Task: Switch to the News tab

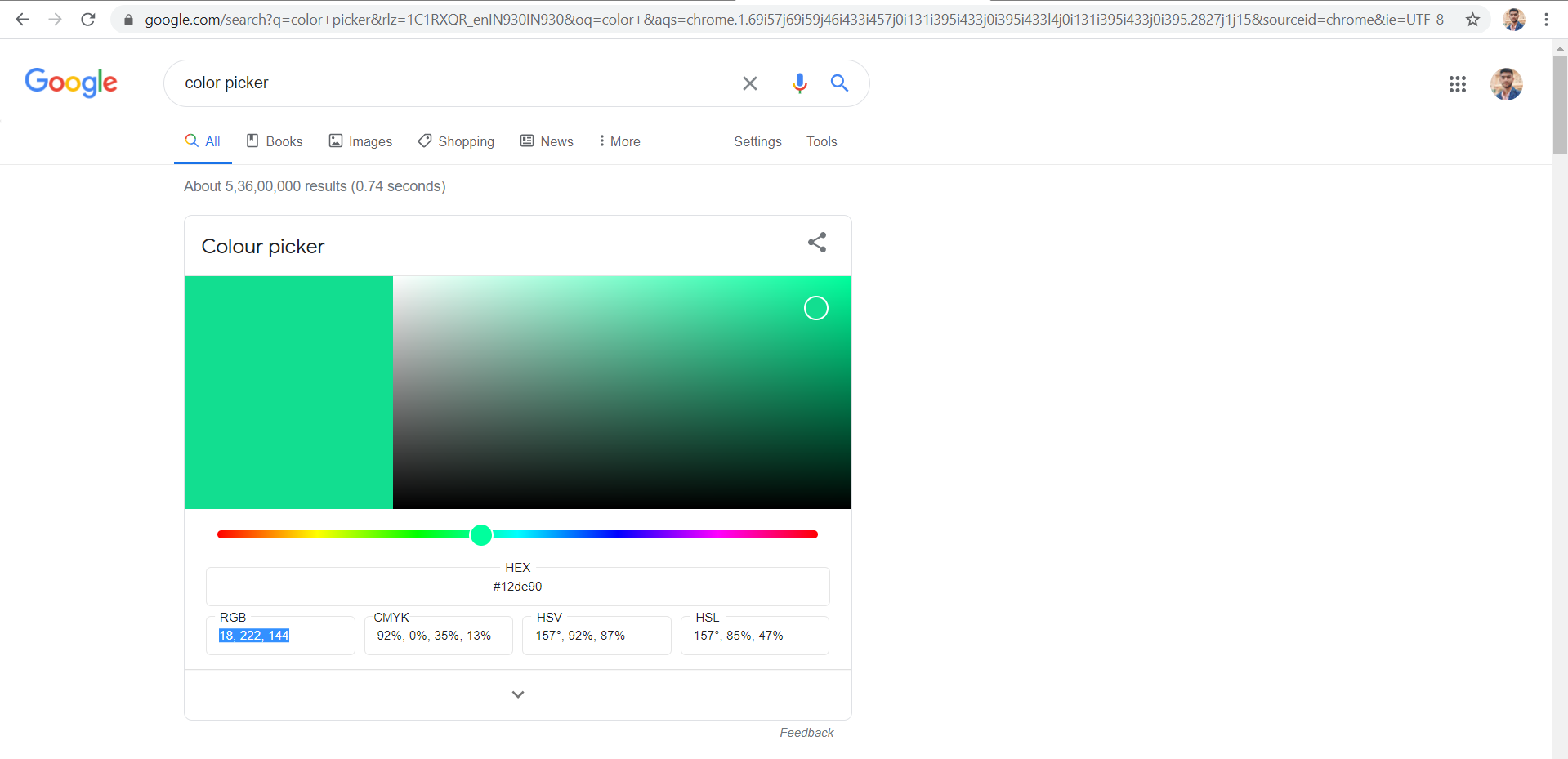Action: 547,141
